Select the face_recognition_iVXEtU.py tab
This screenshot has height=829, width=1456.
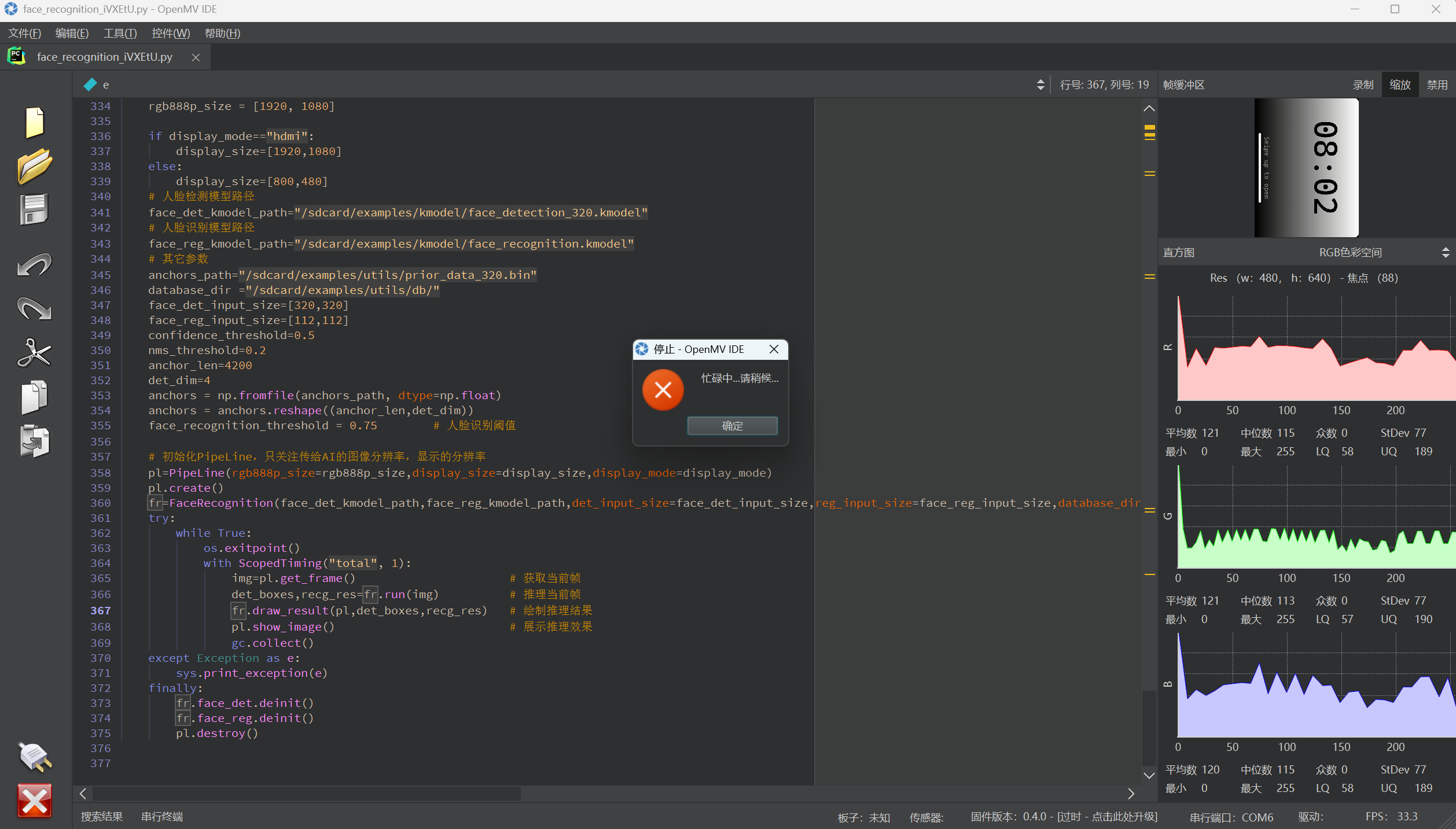[105, 57]
